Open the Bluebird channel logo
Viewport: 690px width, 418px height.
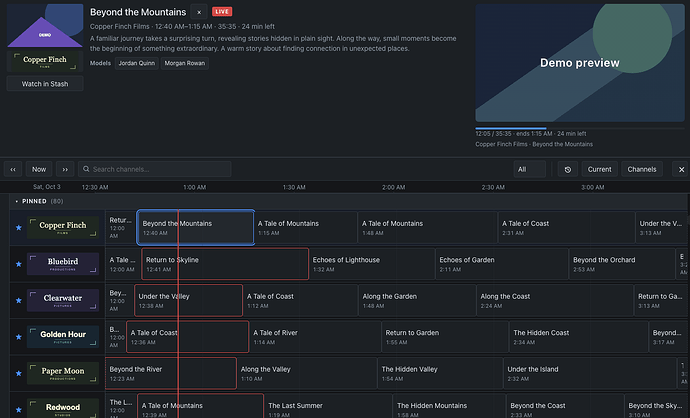pyautogui.click(x=63, y=264)
